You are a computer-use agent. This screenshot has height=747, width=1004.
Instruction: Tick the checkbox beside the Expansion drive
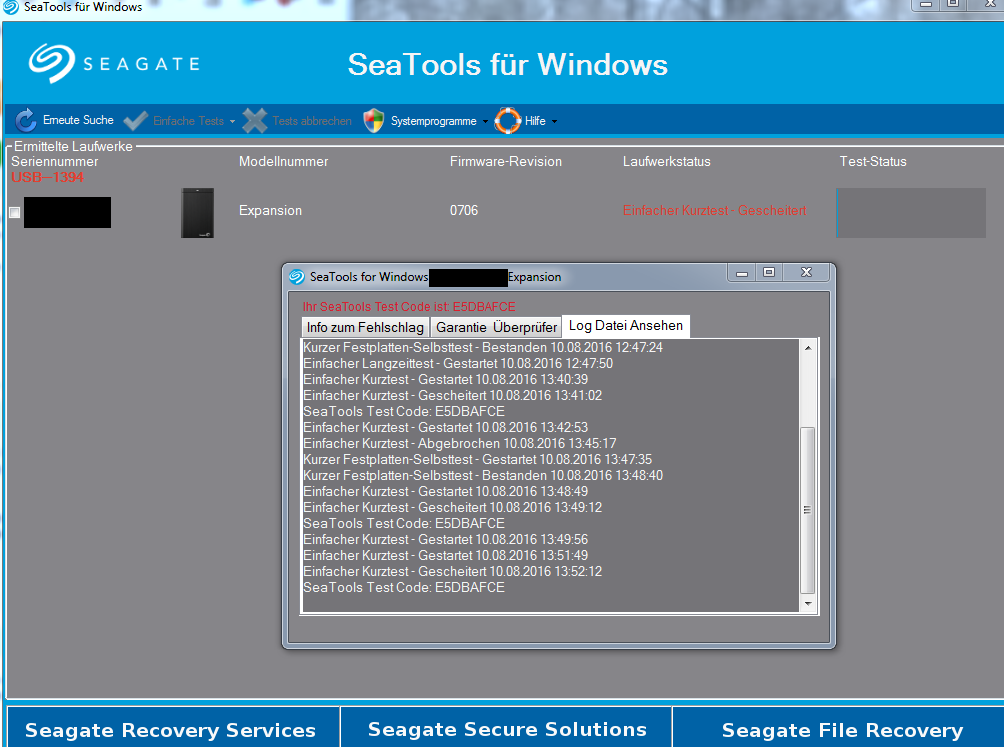[15, 213]
